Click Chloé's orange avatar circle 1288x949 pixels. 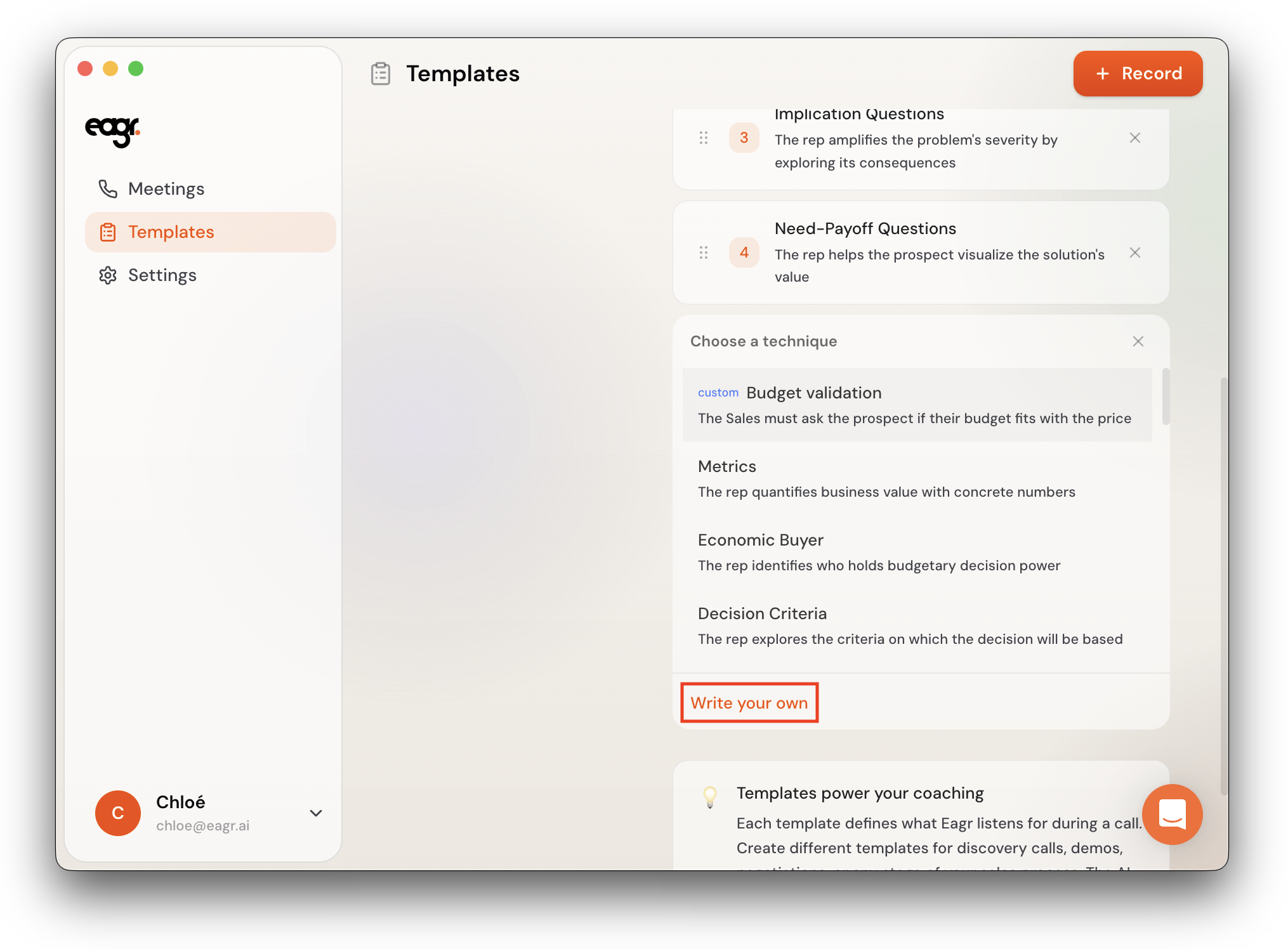click(118, 813)
